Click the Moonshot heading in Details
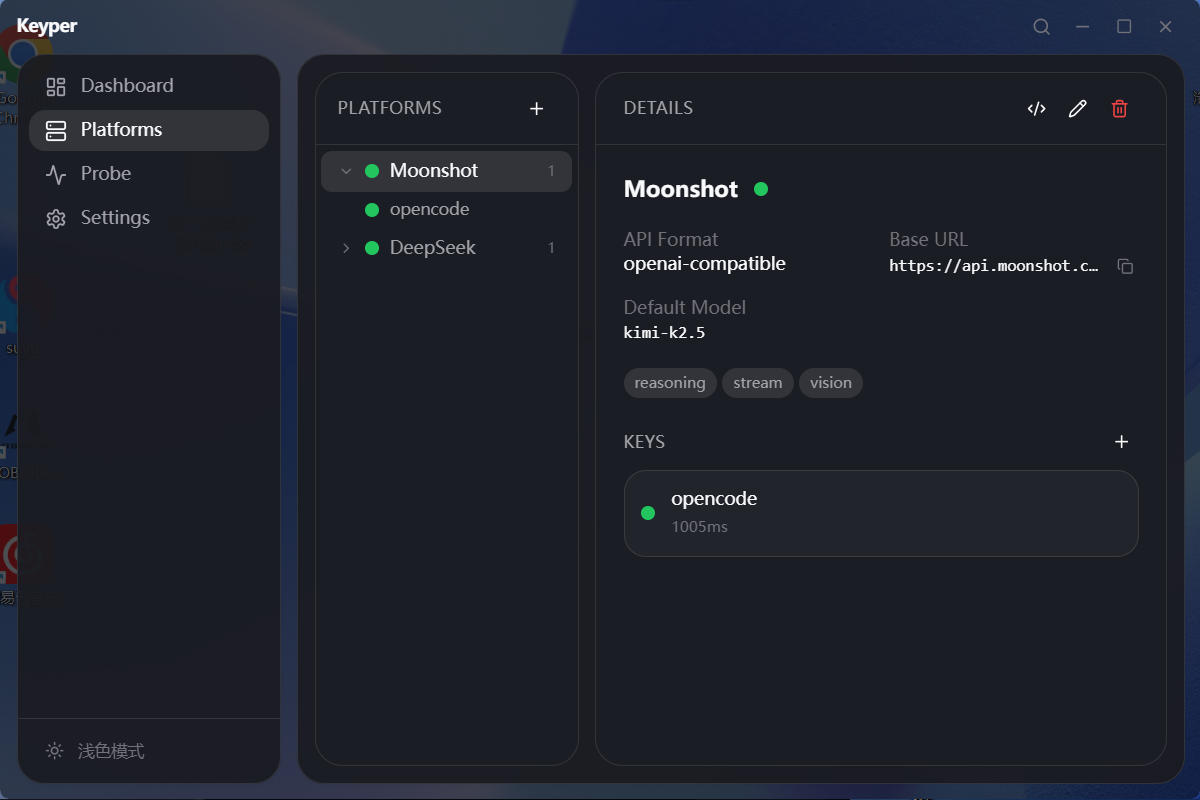1200x800 pixels. pyautogui.click(x=681, y=189)
